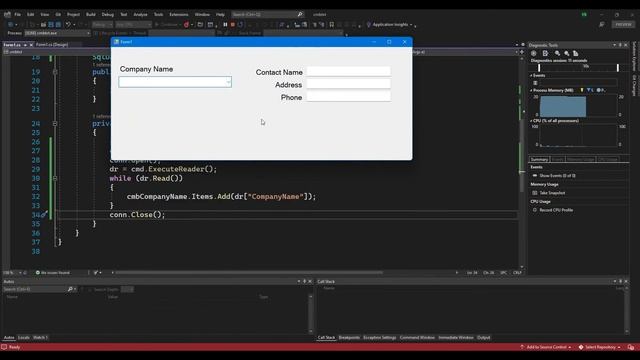Select the Summary tab in Diagnostic Tools
Image resolution: width=640 pixels, height=360 pixels.
tap(539, 159)
